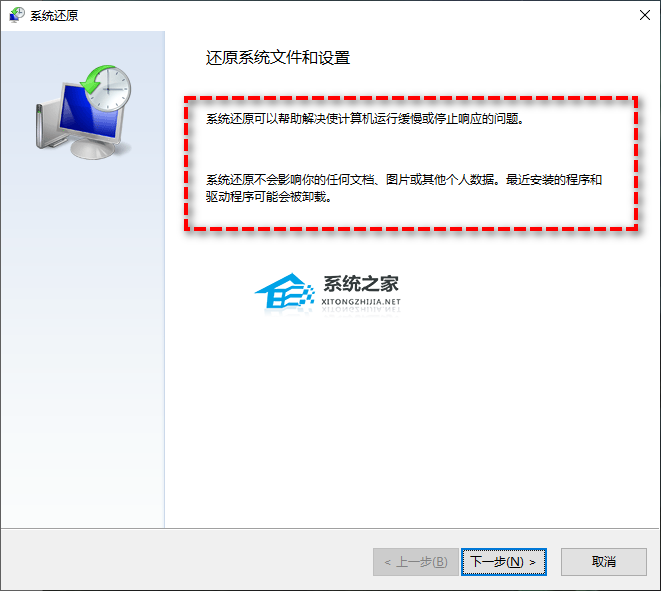Click the greyed-out 上一步(B) button
The width and height of the screenshot is (661, 591).
pyautogui.click(x=416, y=561)
